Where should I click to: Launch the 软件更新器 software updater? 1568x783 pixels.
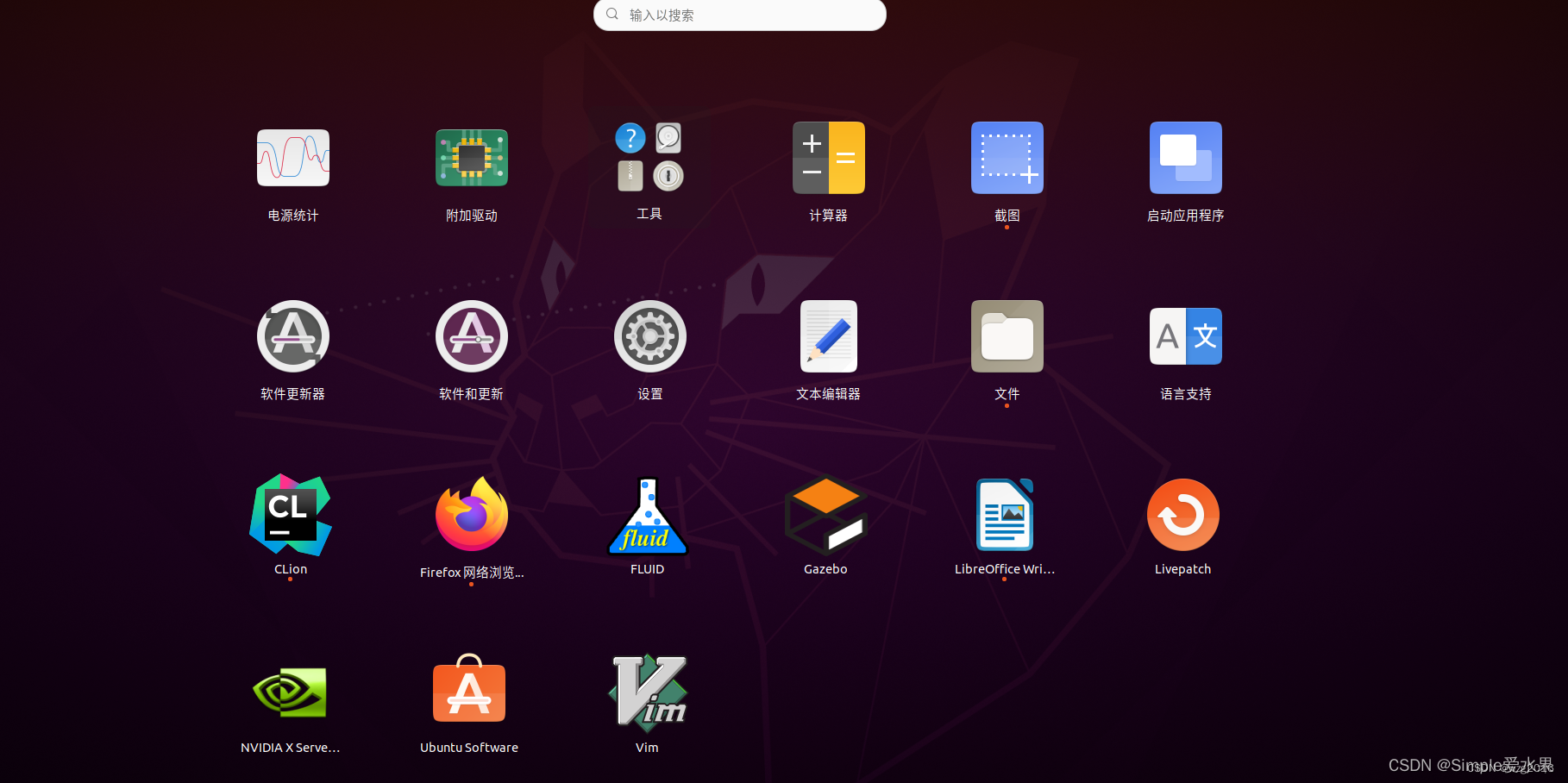293,336
